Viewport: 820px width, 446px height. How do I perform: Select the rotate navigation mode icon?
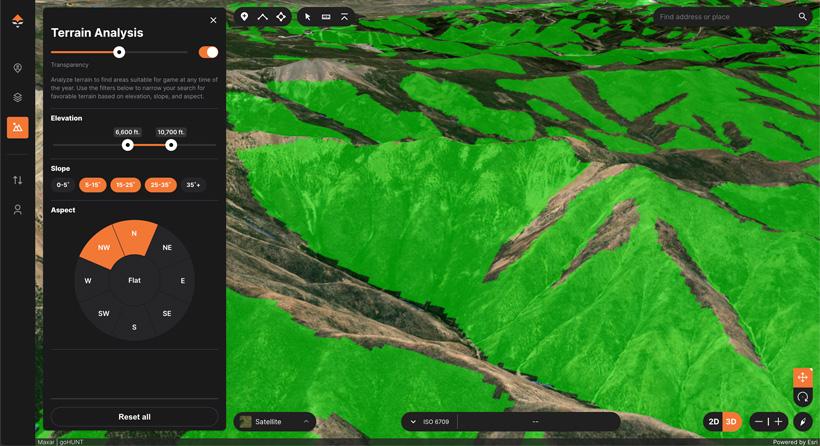(803, 397)
